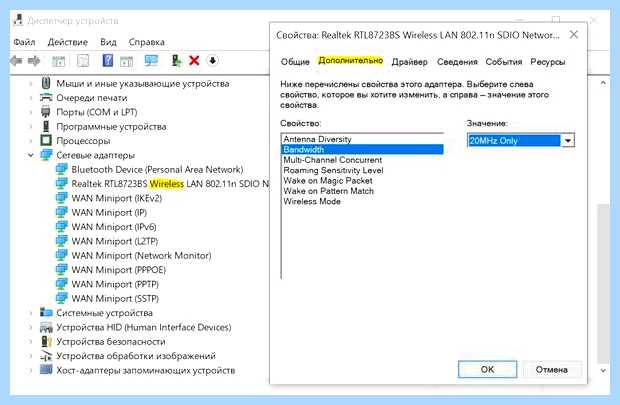Expand the Хост-адаптеры запоминающих устройств node
The width and height of the screenshot is (620, 405).
[31, 370]
